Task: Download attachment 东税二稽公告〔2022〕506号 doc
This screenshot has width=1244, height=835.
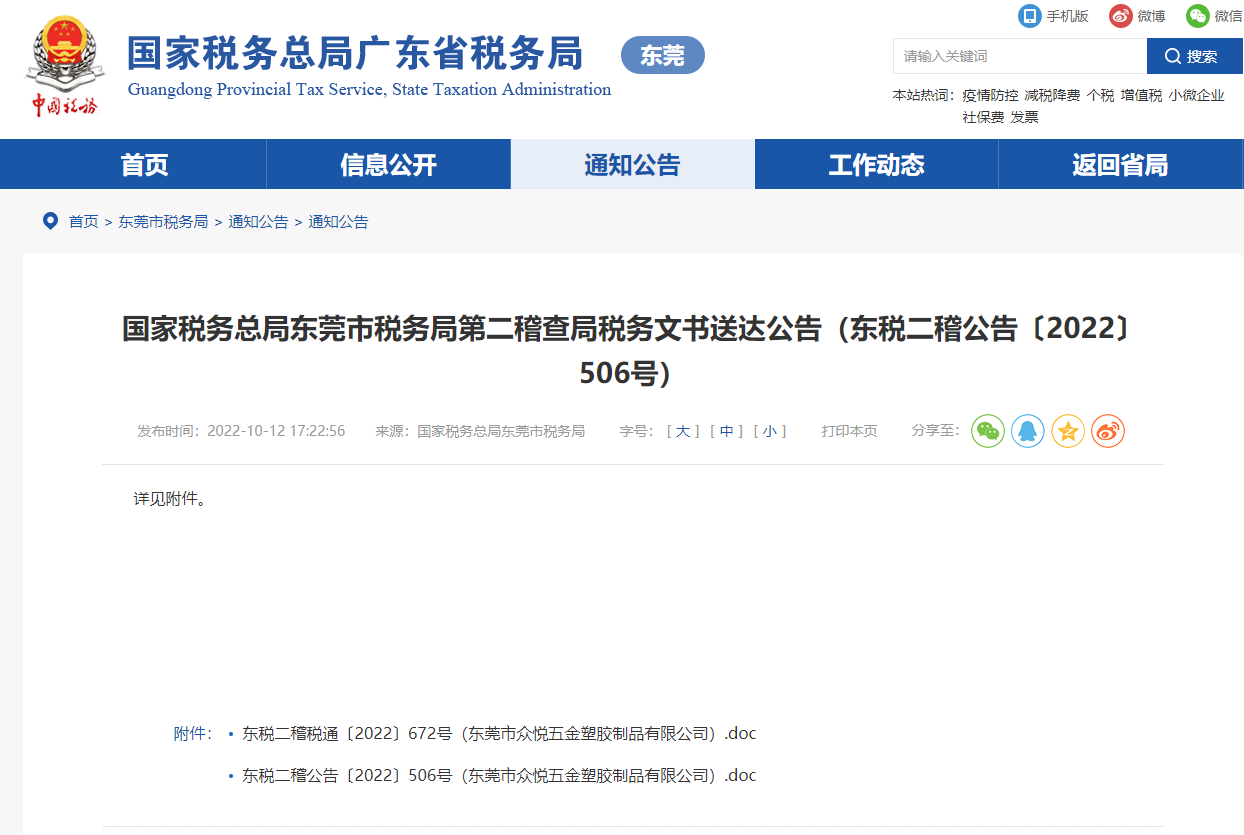Action: tap(499, 775)
